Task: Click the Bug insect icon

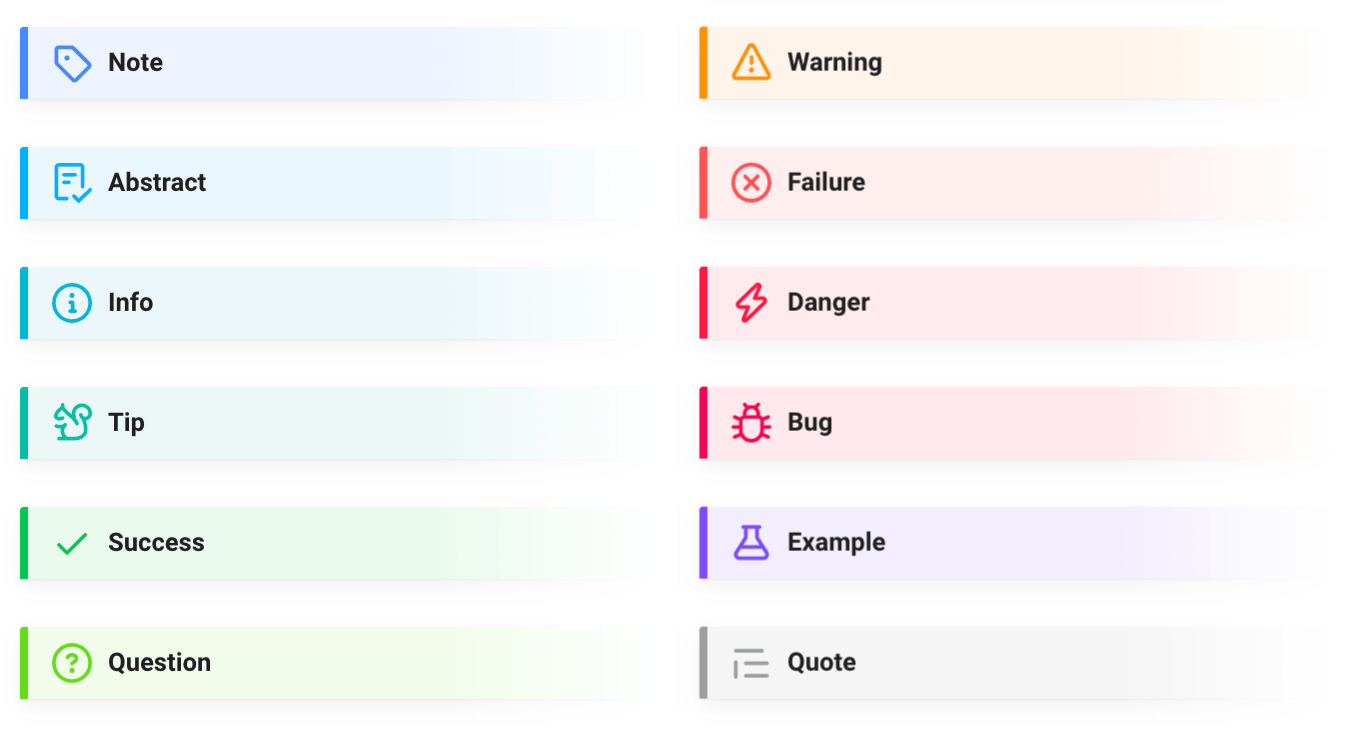Action: click(x=751, y=423)
